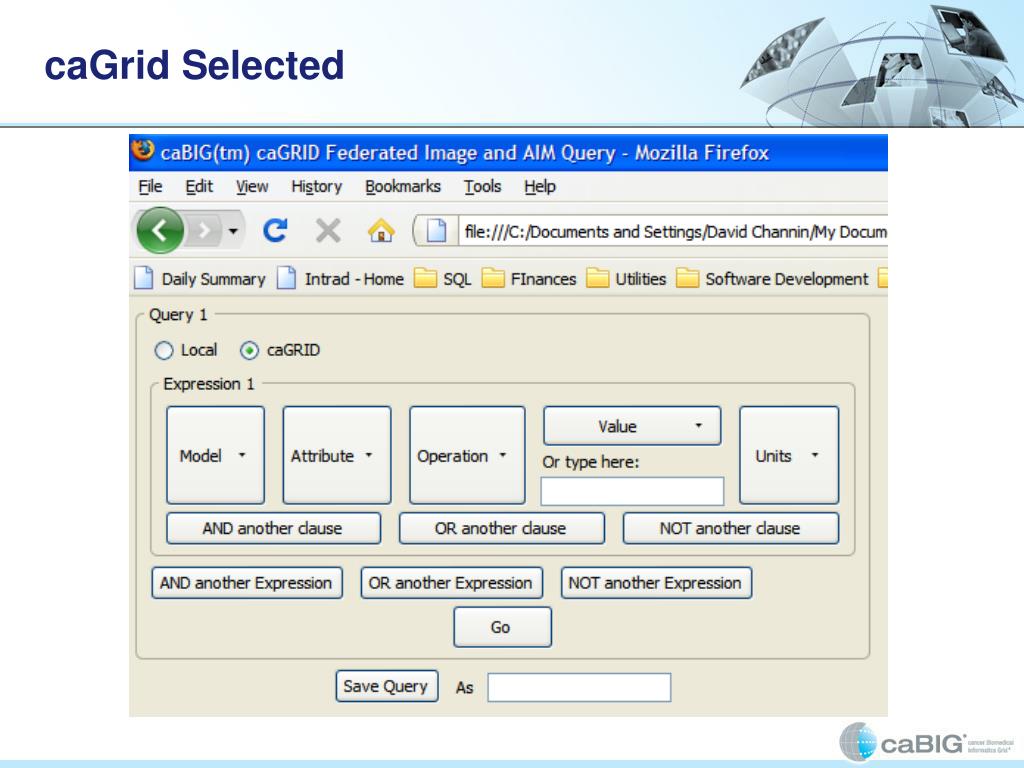Screen dimensions: 1024x768
Task: Click the Save Query button
Action: 387,686
